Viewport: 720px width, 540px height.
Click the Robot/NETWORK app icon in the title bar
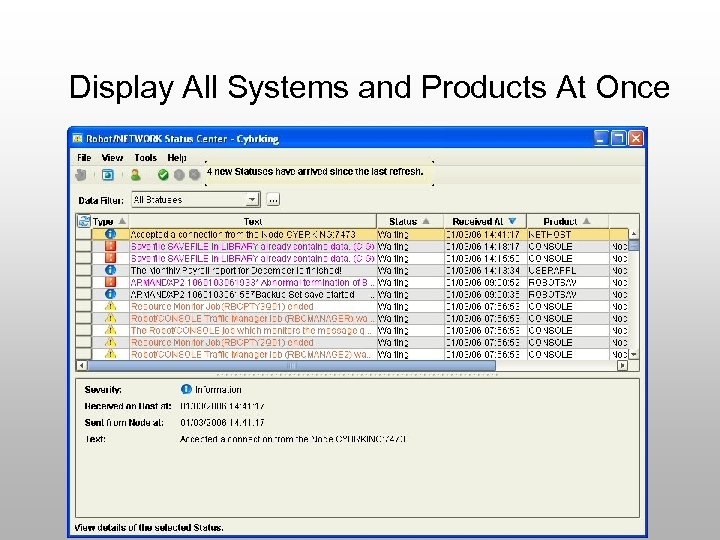click(78, 138)
